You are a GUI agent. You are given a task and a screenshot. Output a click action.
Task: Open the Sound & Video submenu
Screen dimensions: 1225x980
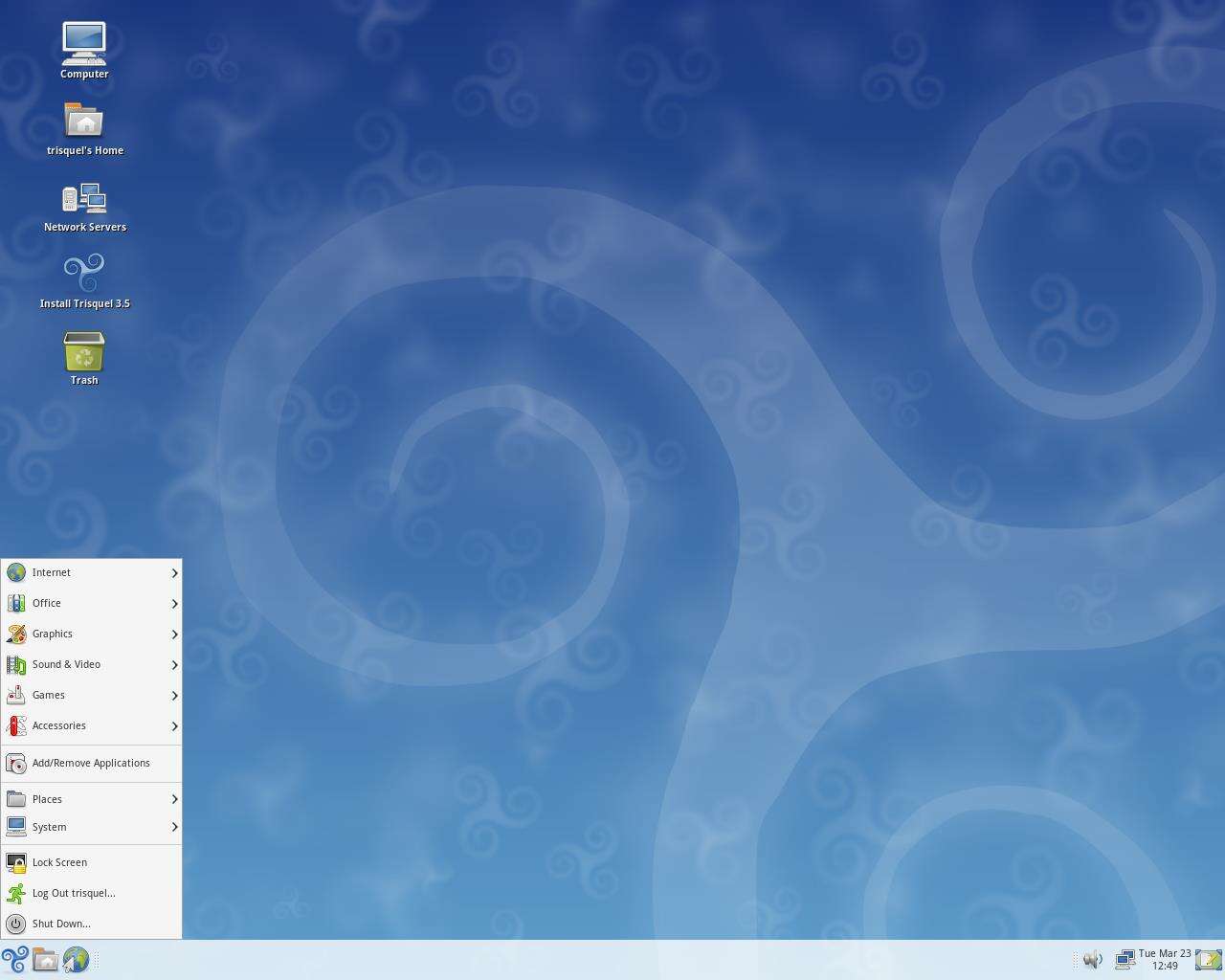91,664
